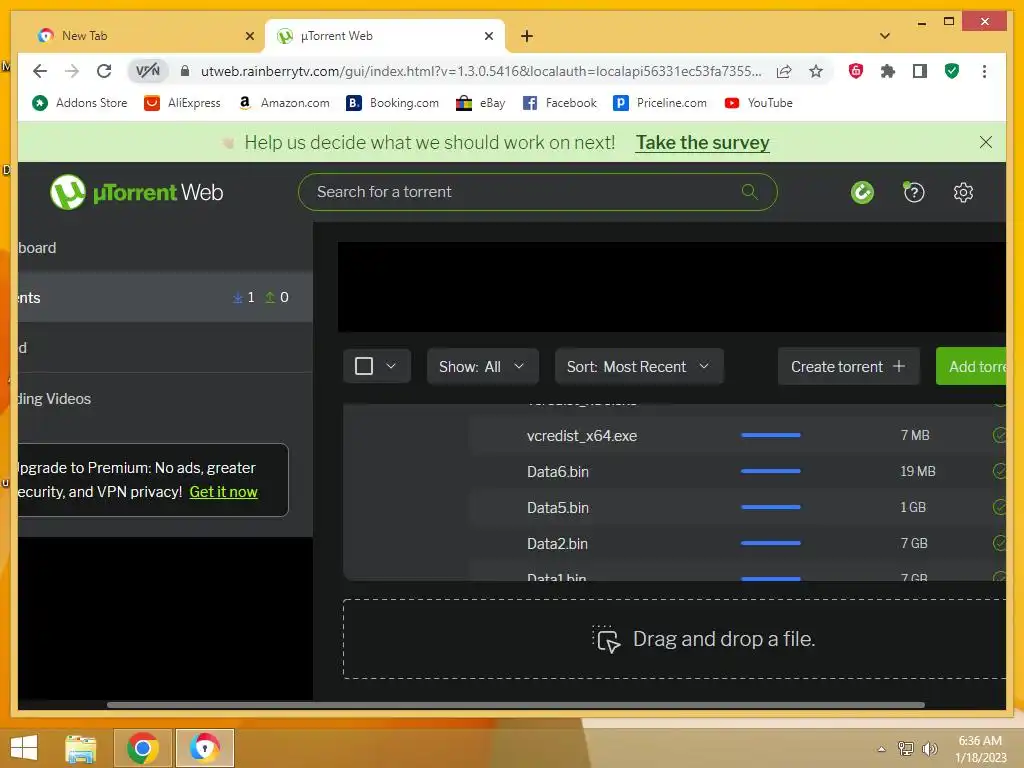
Task: Click the horizontal scrollbar at page bottom
Action: coord(516,705)
